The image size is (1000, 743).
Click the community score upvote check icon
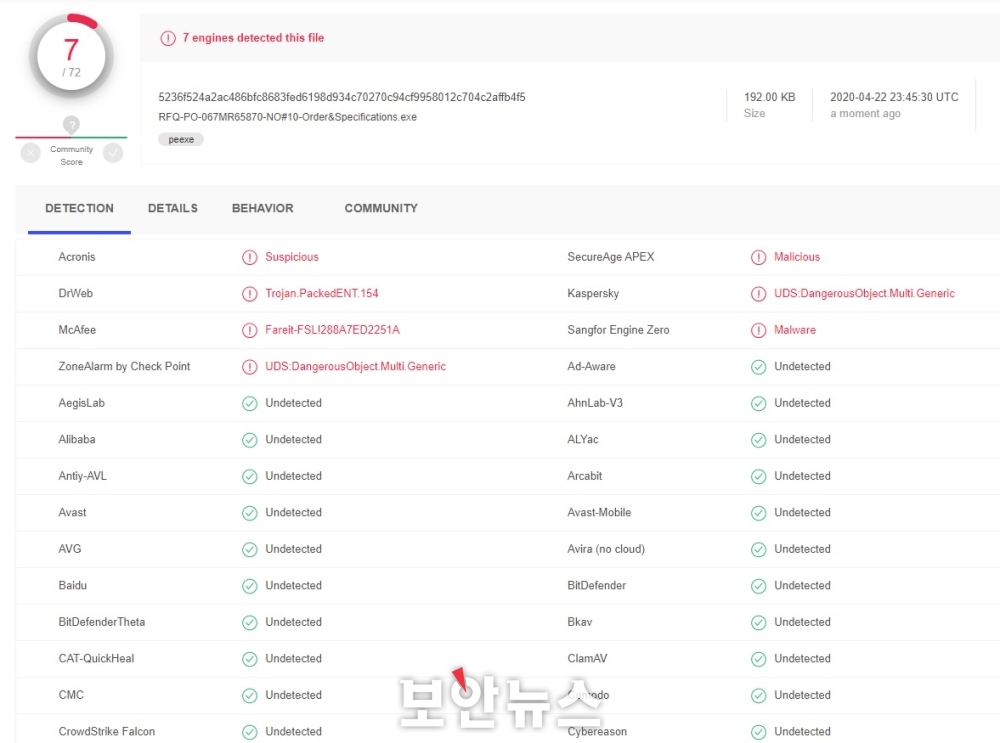click(113, 153)
